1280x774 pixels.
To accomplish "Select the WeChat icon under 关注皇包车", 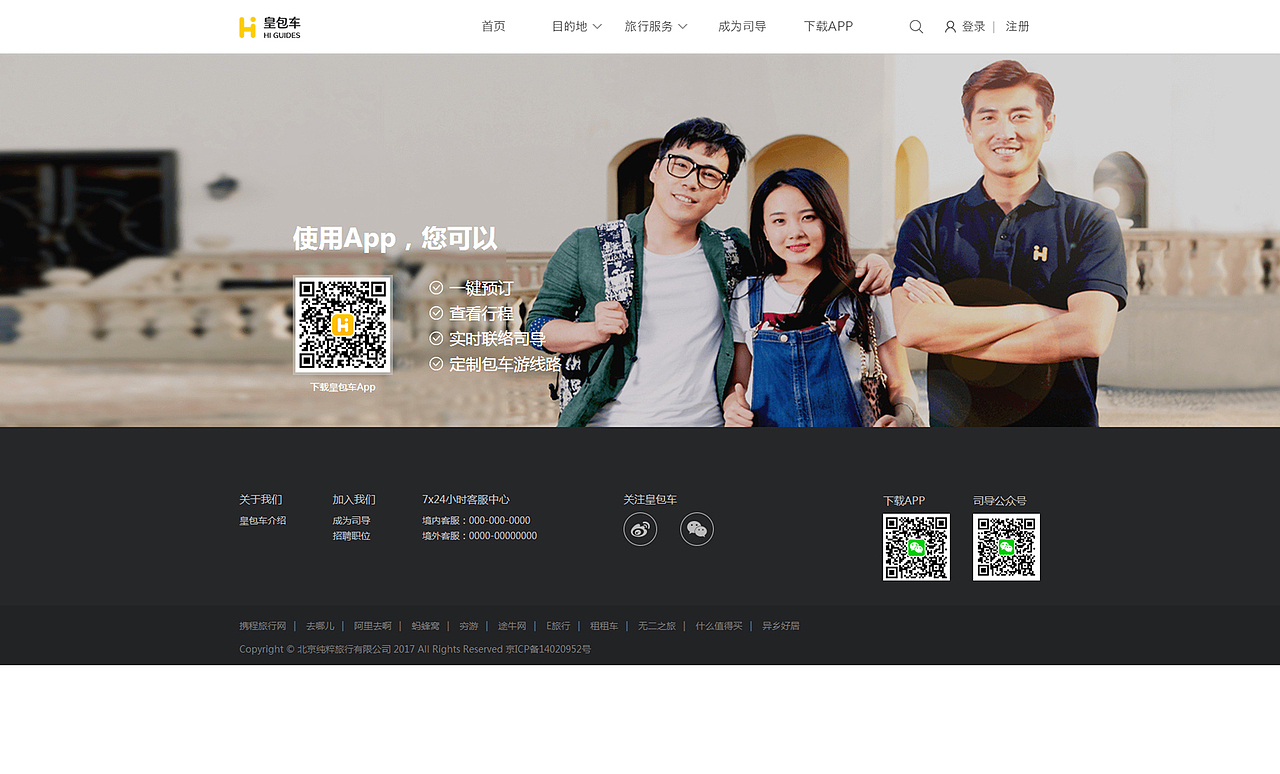I will tap(696, 529).
